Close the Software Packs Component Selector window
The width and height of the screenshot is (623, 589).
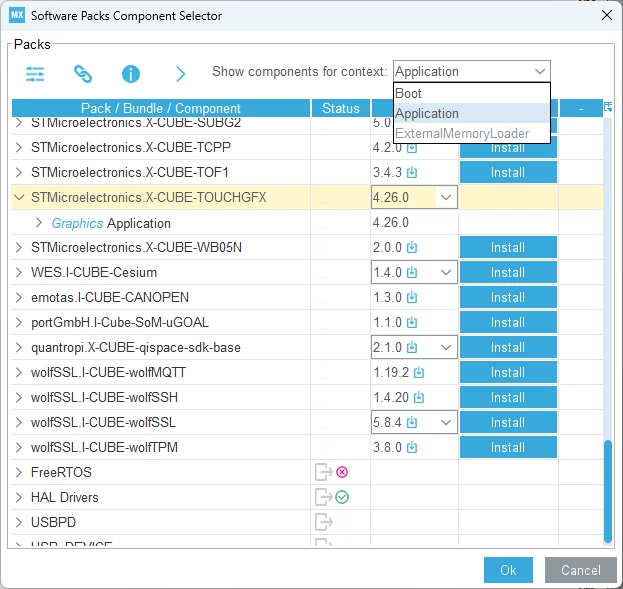(607, 15)
